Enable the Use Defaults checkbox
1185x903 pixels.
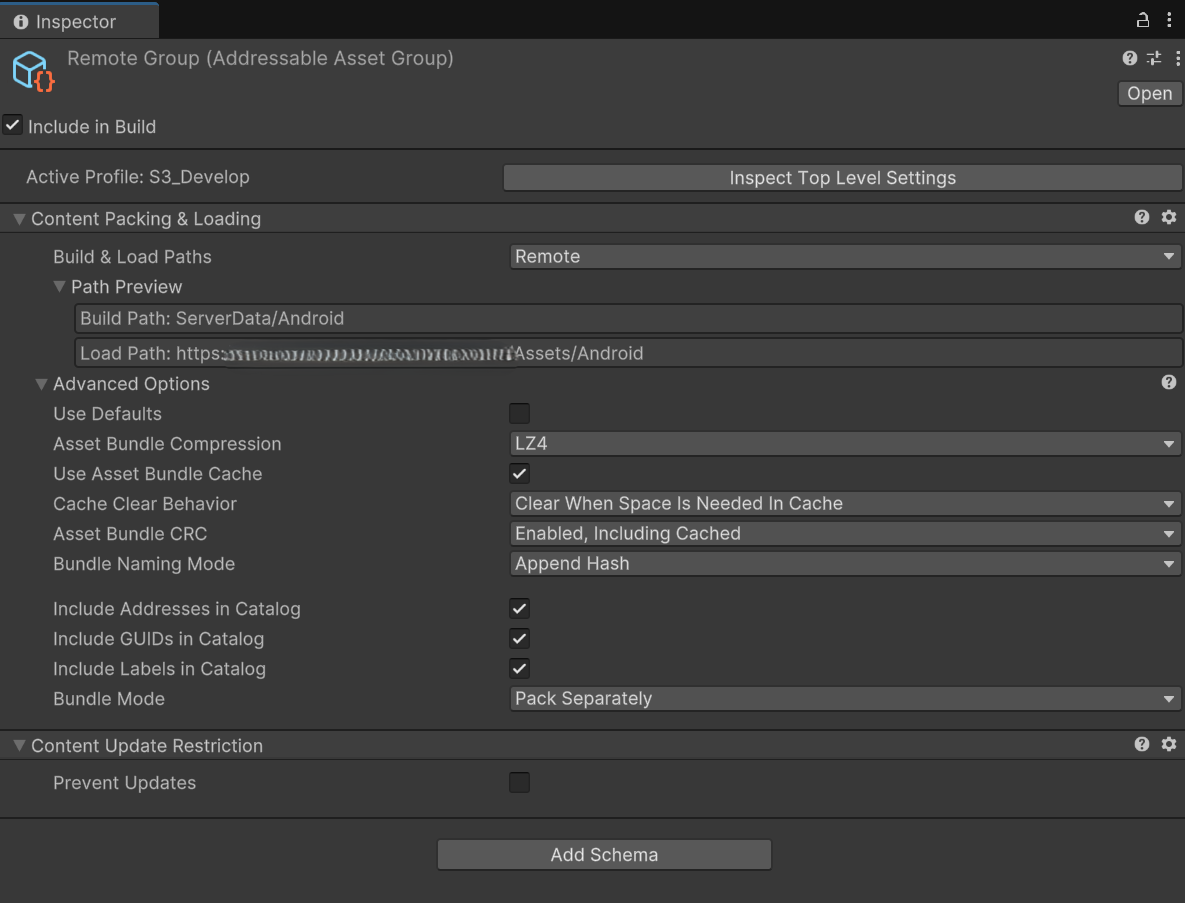pos(519,413)
